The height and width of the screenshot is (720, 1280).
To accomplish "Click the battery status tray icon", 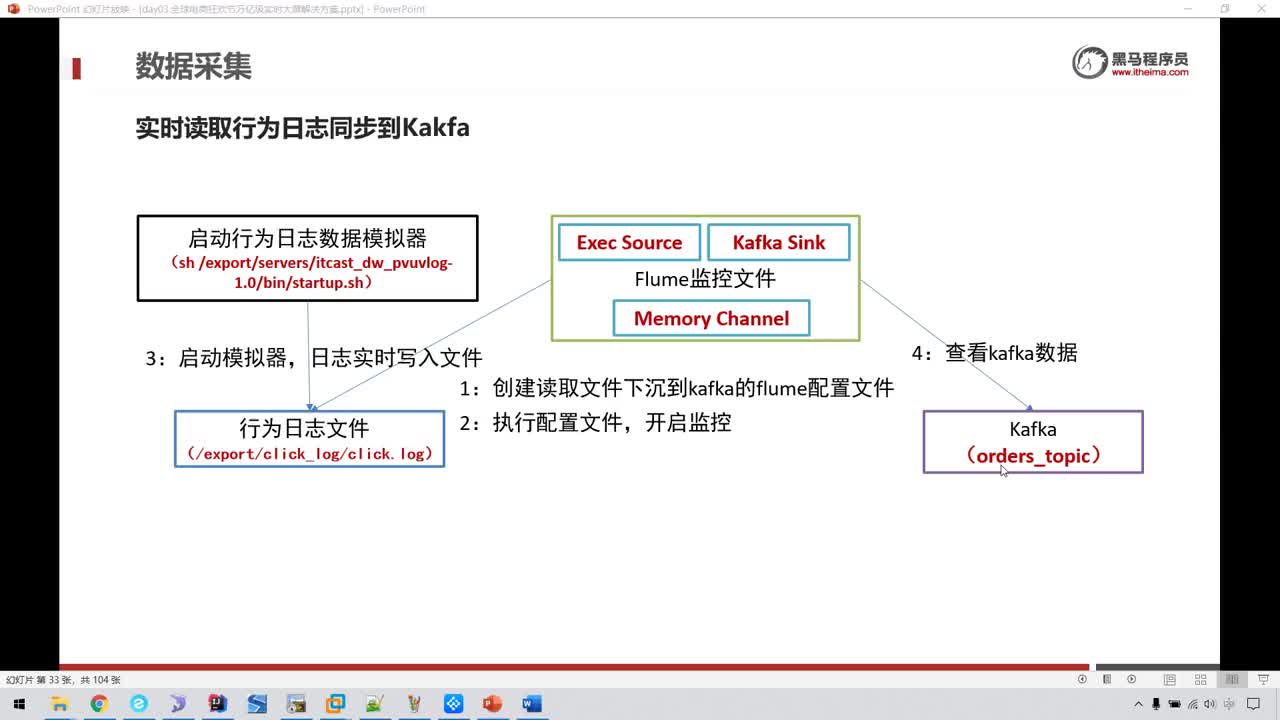I will 1174,704.
